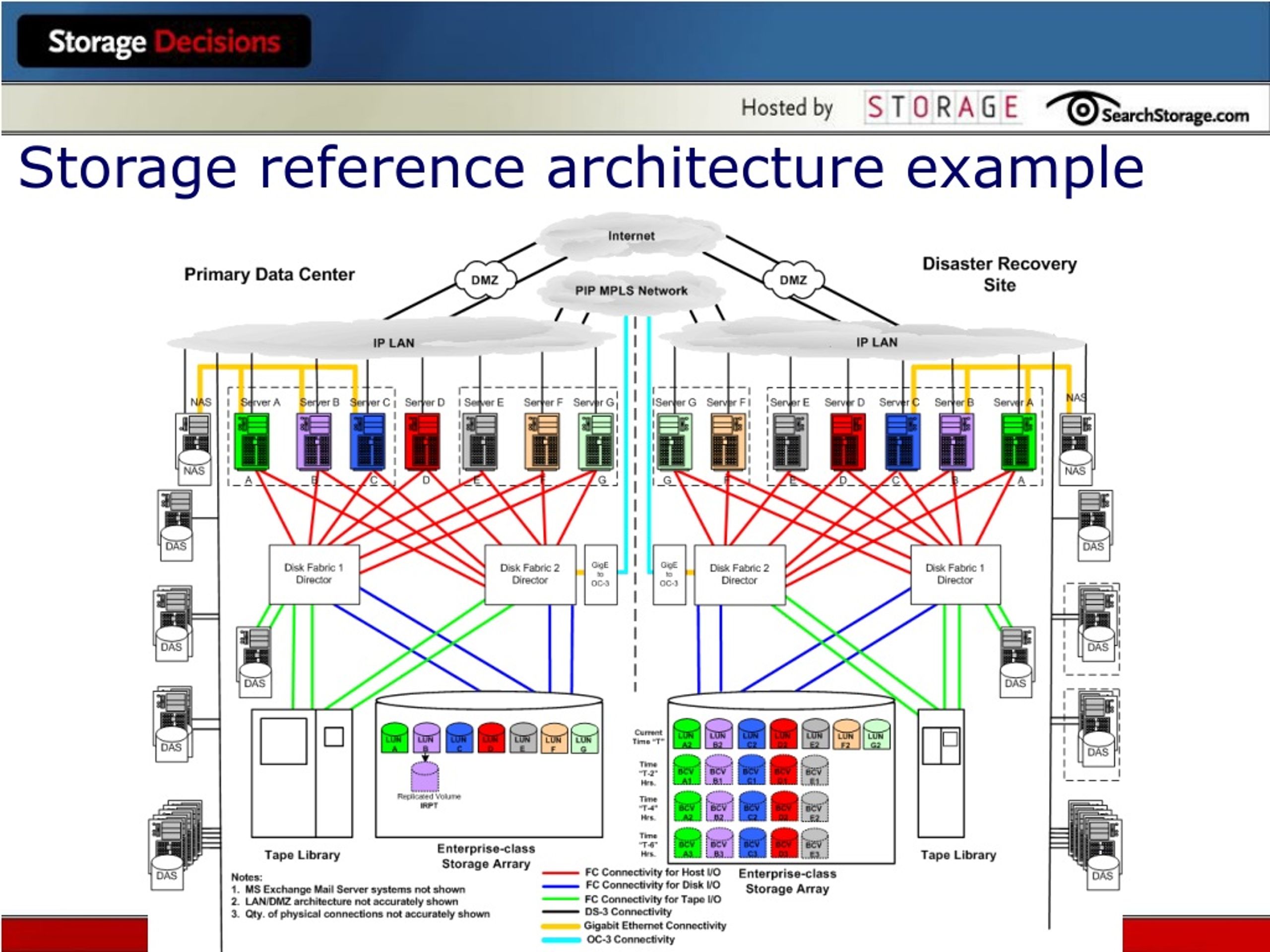The height and width of the screenshot is (952, 1270).
Task: Select the topmost DAS server on the left edge
Action: [x=176, y=525]
